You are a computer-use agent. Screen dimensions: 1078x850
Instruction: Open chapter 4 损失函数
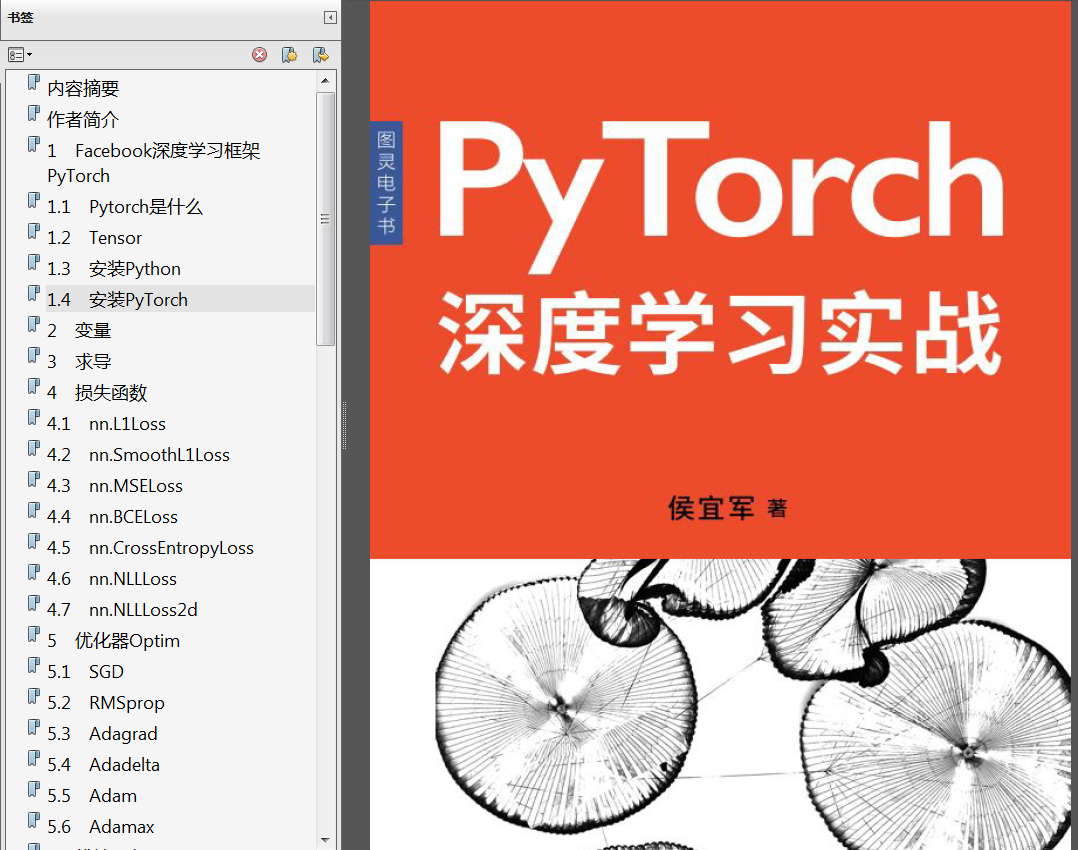[97, 393]
